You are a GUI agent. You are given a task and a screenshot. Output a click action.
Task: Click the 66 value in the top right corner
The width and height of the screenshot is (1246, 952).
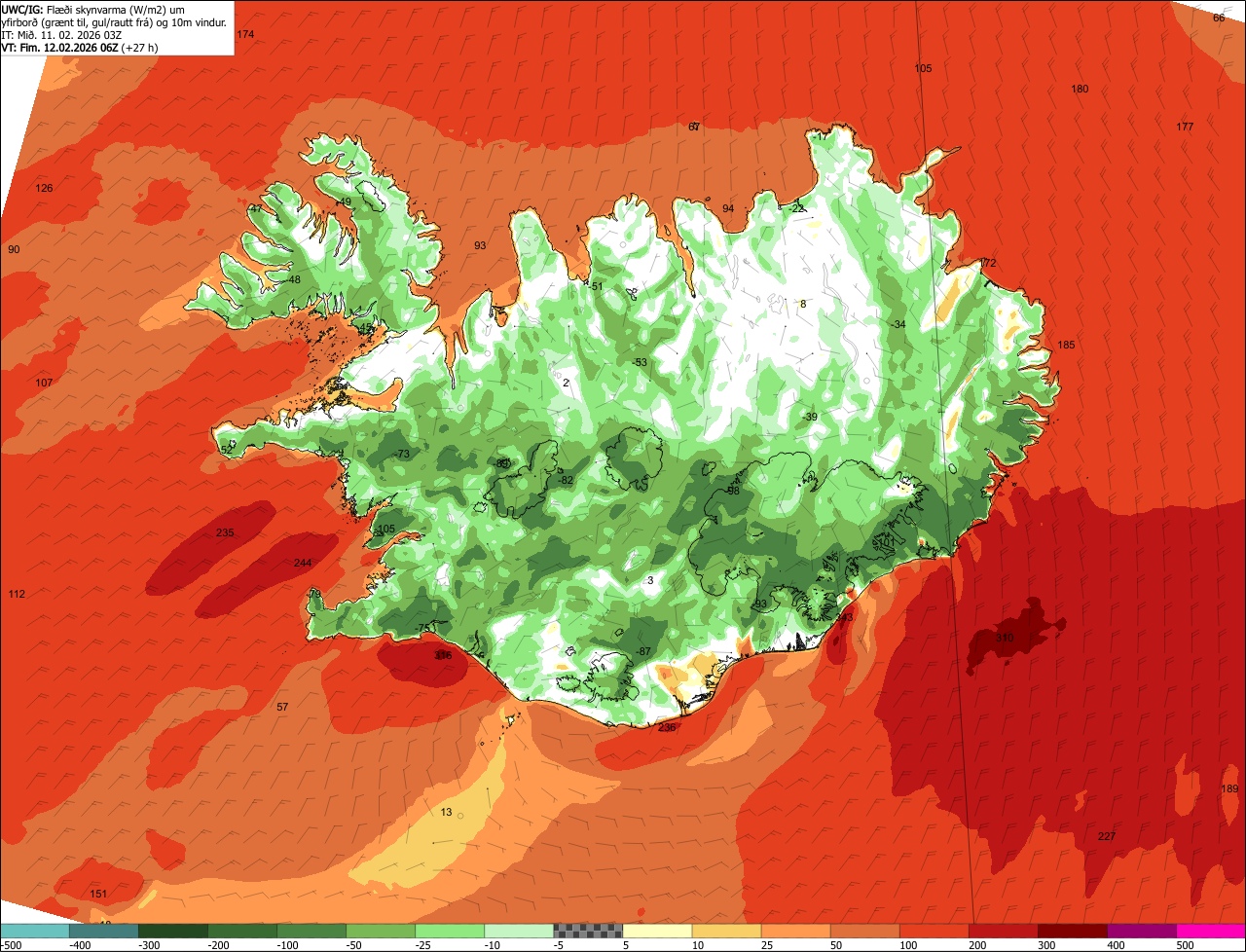(1219, 18)
